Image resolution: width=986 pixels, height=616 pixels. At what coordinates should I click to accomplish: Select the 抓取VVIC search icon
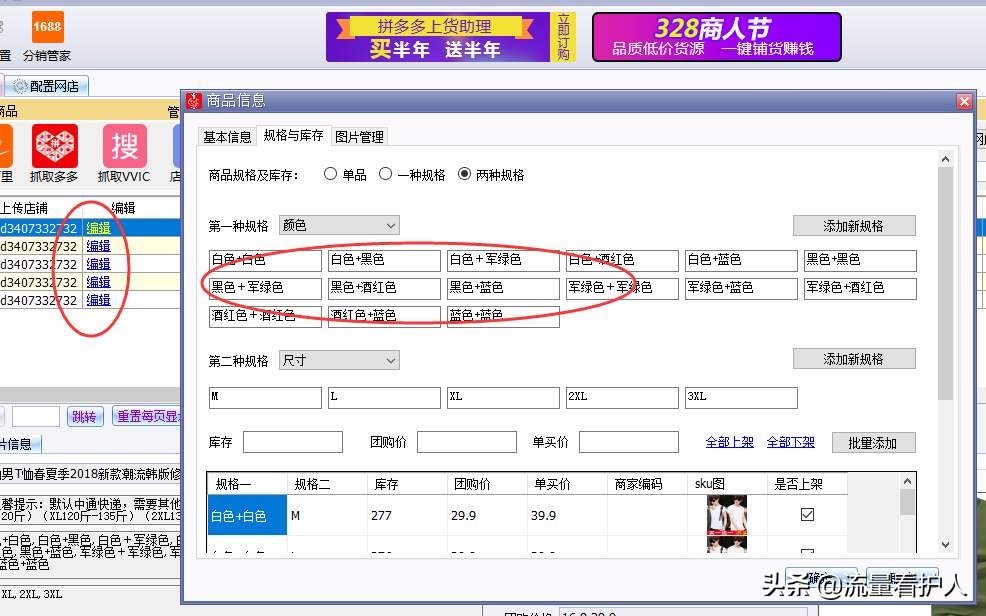click(124, 145)
